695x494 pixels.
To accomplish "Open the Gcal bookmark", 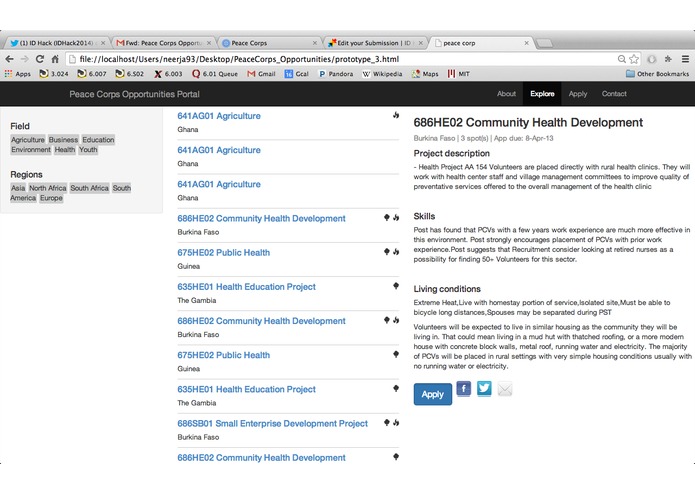I will point(297,74).
